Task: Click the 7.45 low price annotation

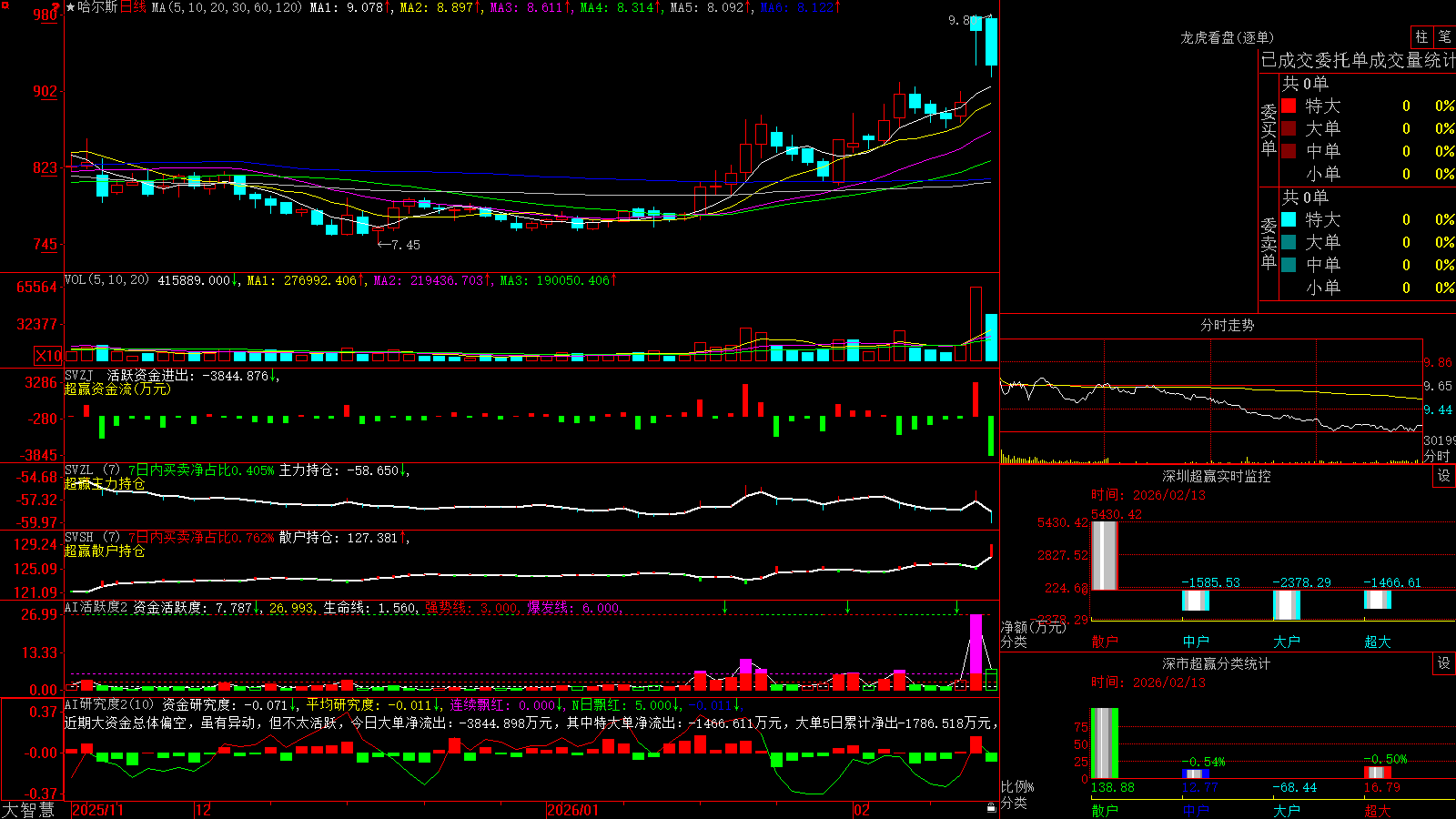Action: click(399, 245)
